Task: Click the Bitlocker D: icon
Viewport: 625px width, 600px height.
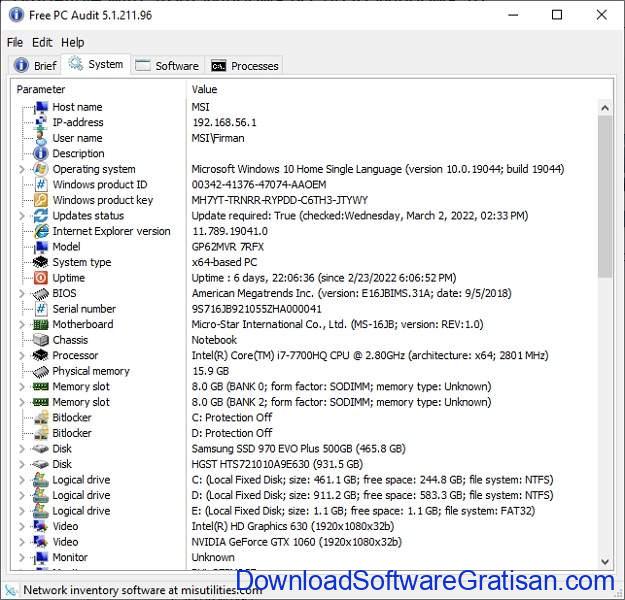Action: click(x=41, y=434)
